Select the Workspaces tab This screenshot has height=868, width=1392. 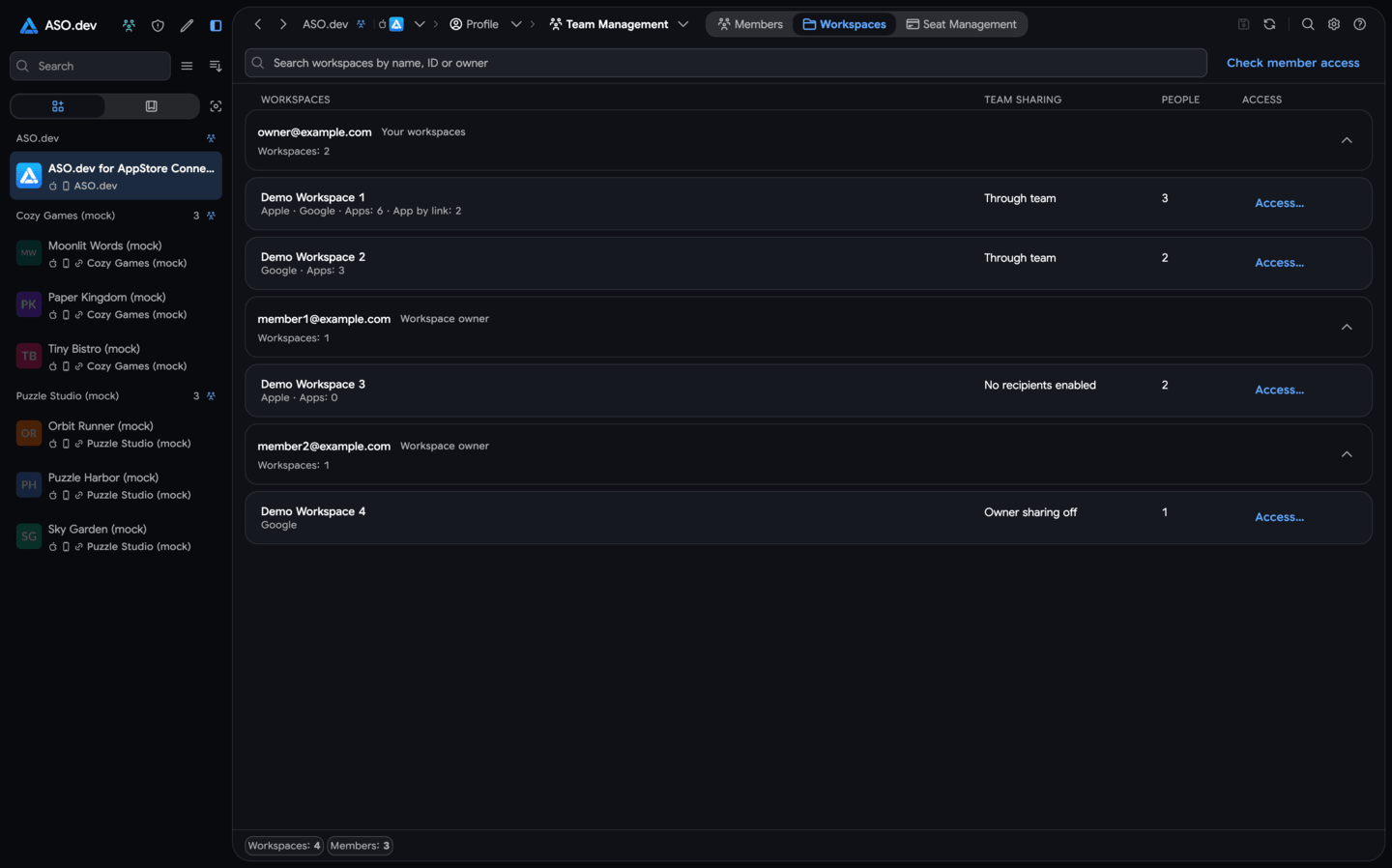(844, 24)
